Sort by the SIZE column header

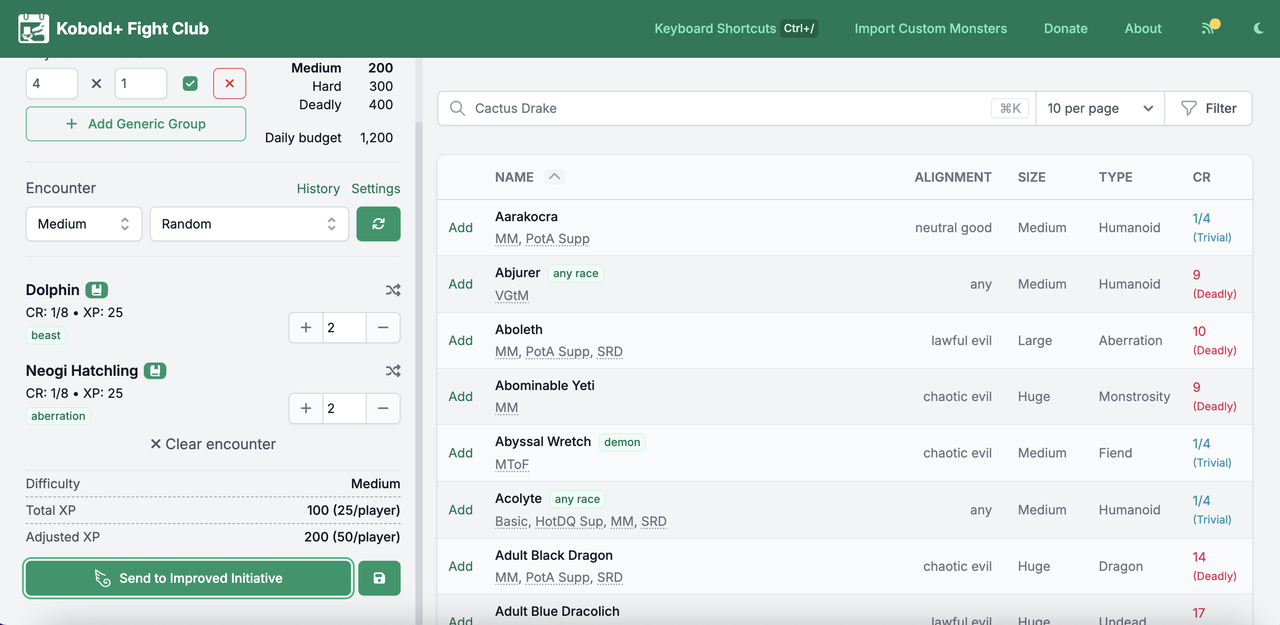pyautogui.click(x=1032, y=177)
